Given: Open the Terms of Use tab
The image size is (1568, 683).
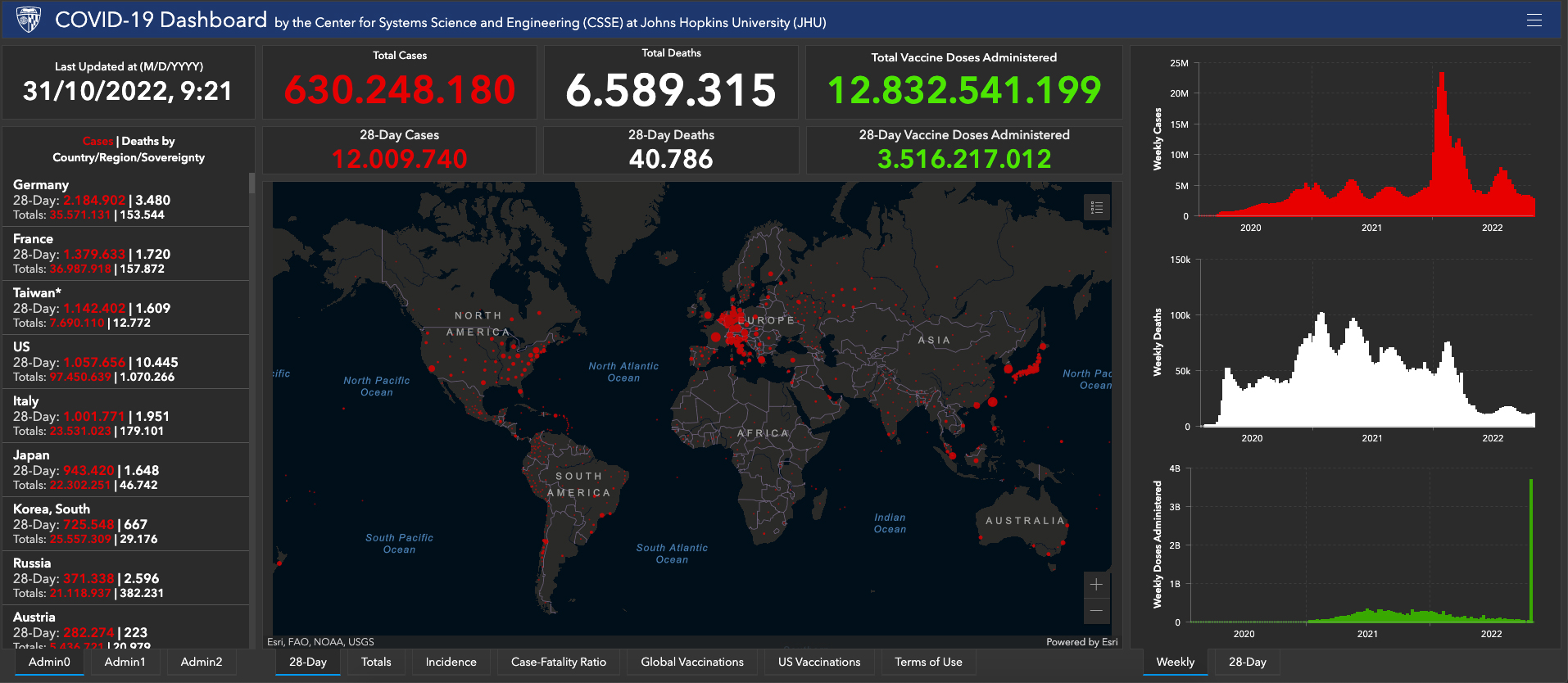Looking at the screenshot, I should click(928, 662).
